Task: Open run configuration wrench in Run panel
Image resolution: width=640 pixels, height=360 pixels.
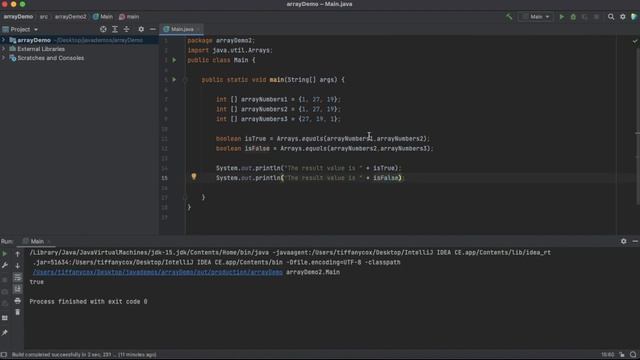Action: coord(5,266)
